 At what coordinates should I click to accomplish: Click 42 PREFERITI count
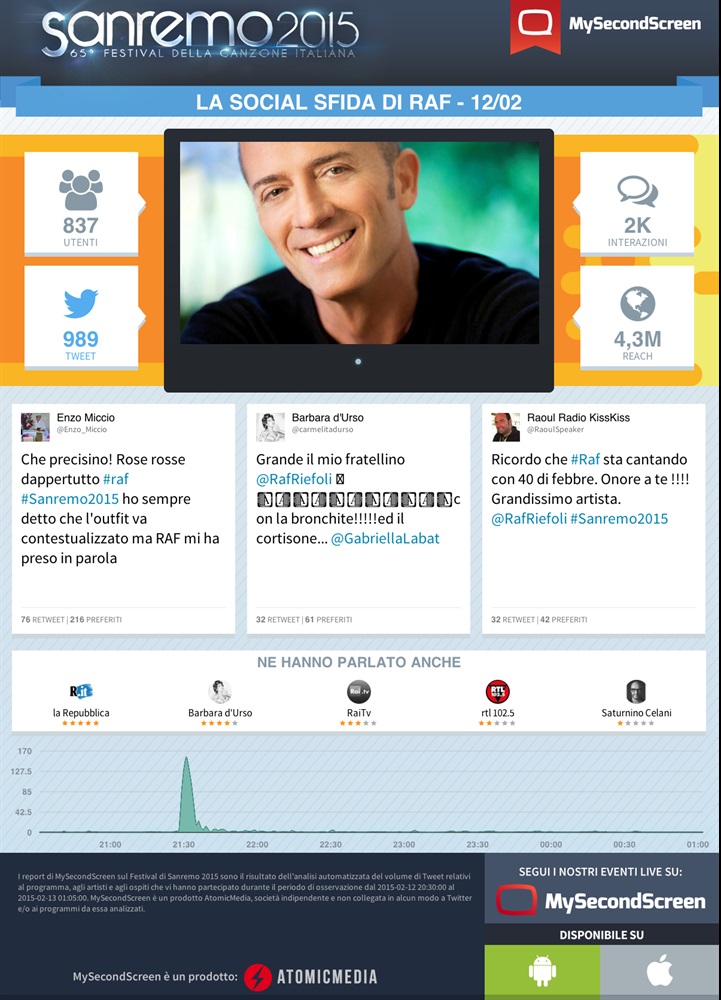tap(564, 619)
